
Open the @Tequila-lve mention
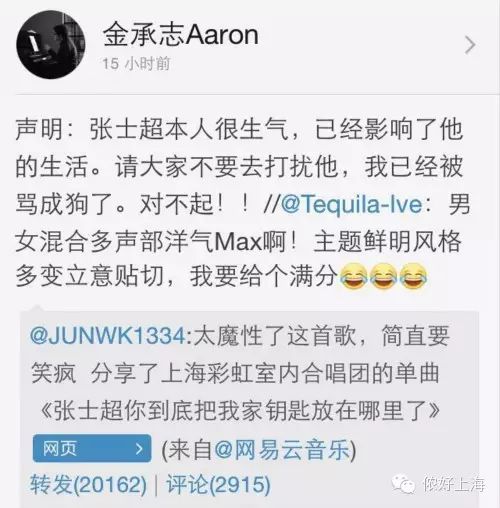tap(351, 204)
